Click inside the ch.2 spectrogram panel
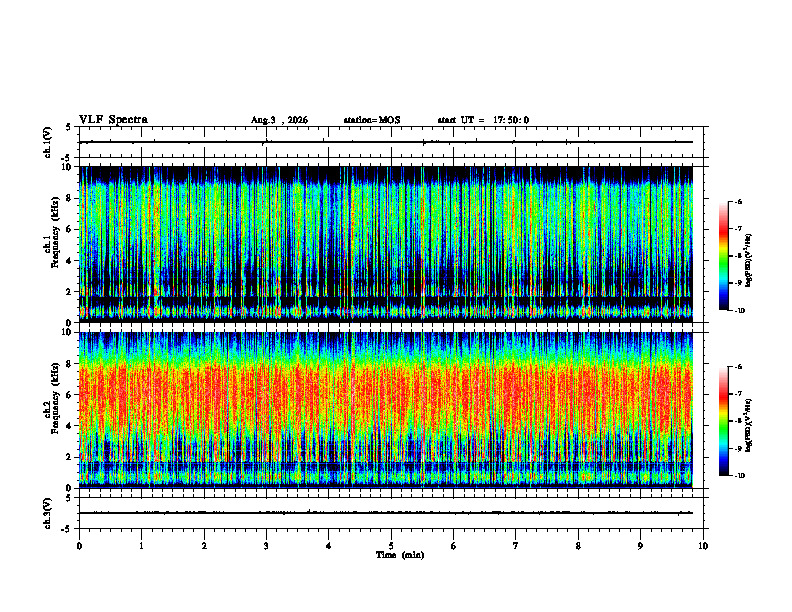 386,410
